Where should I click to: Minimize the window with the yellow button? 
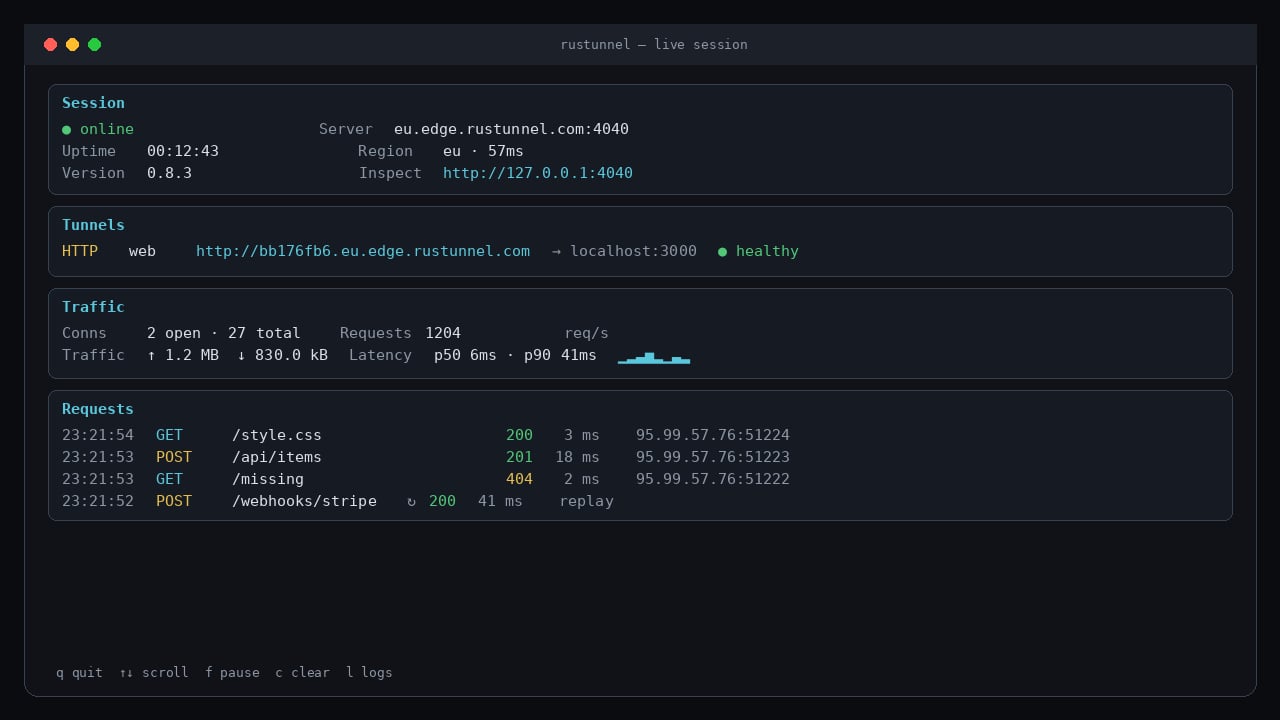pyautogui.click(x=72, y=44)
